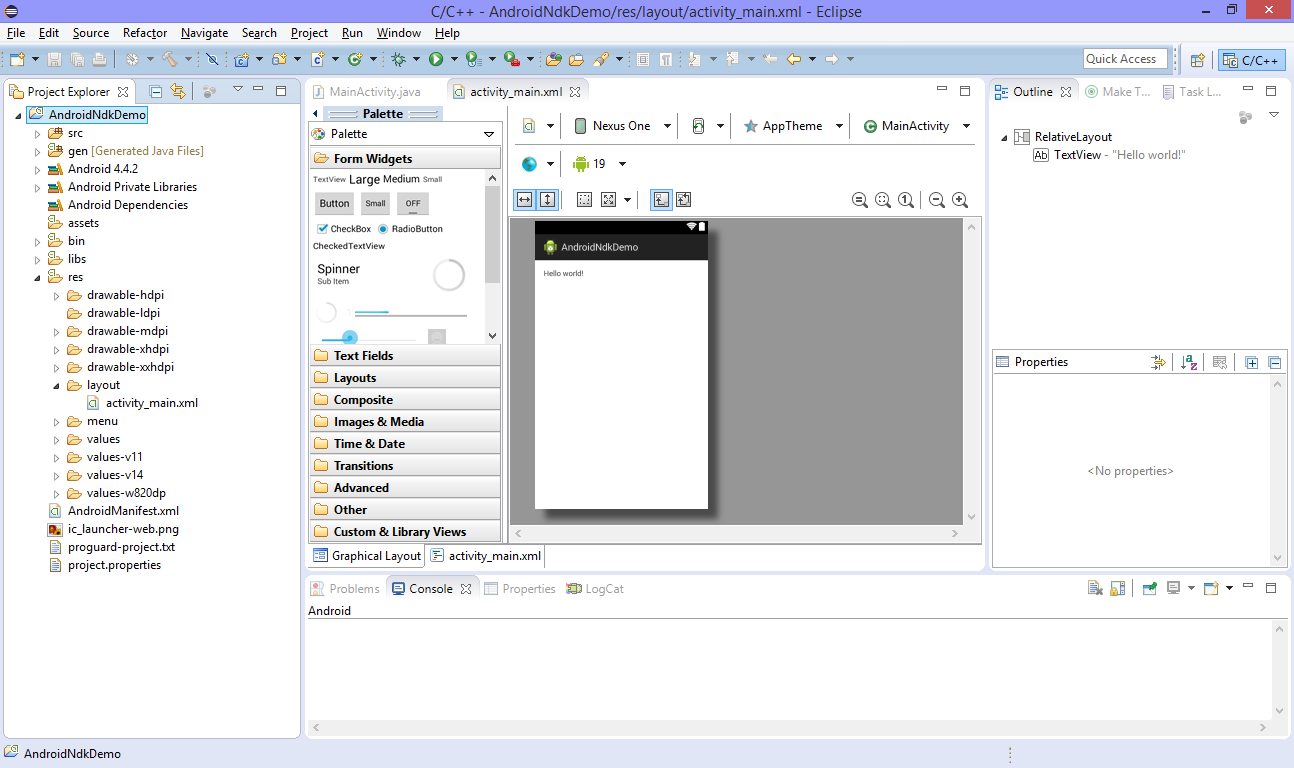Expand the drawable-hdpi folder
1294x768 pixels.
pyautogui.click(x=57, y=295)
